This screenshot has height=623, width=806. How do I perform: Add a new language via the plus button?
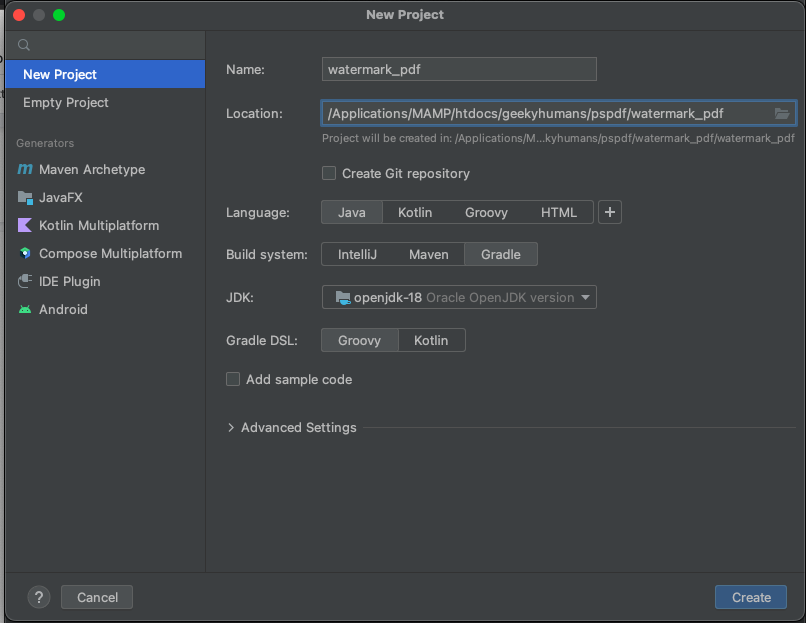[x=610, y=212]
